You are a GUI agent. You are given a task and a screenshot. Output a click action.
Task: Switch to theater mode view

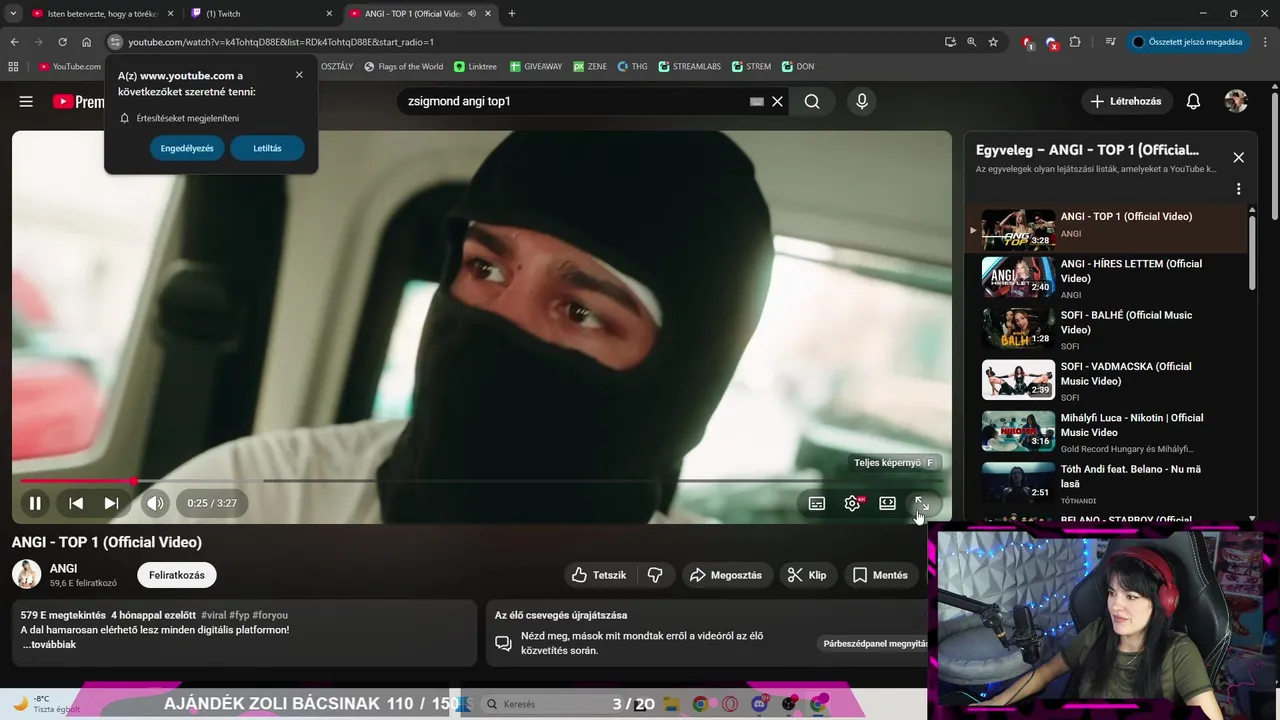887,503
